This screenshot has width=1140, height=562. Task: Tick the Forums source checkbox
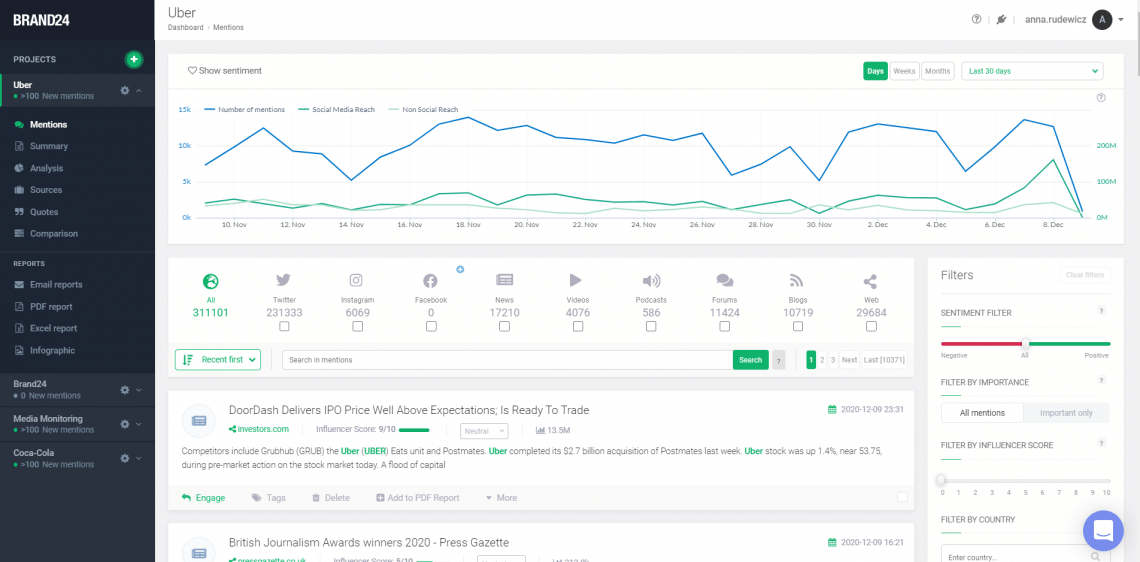click(724, 326)
